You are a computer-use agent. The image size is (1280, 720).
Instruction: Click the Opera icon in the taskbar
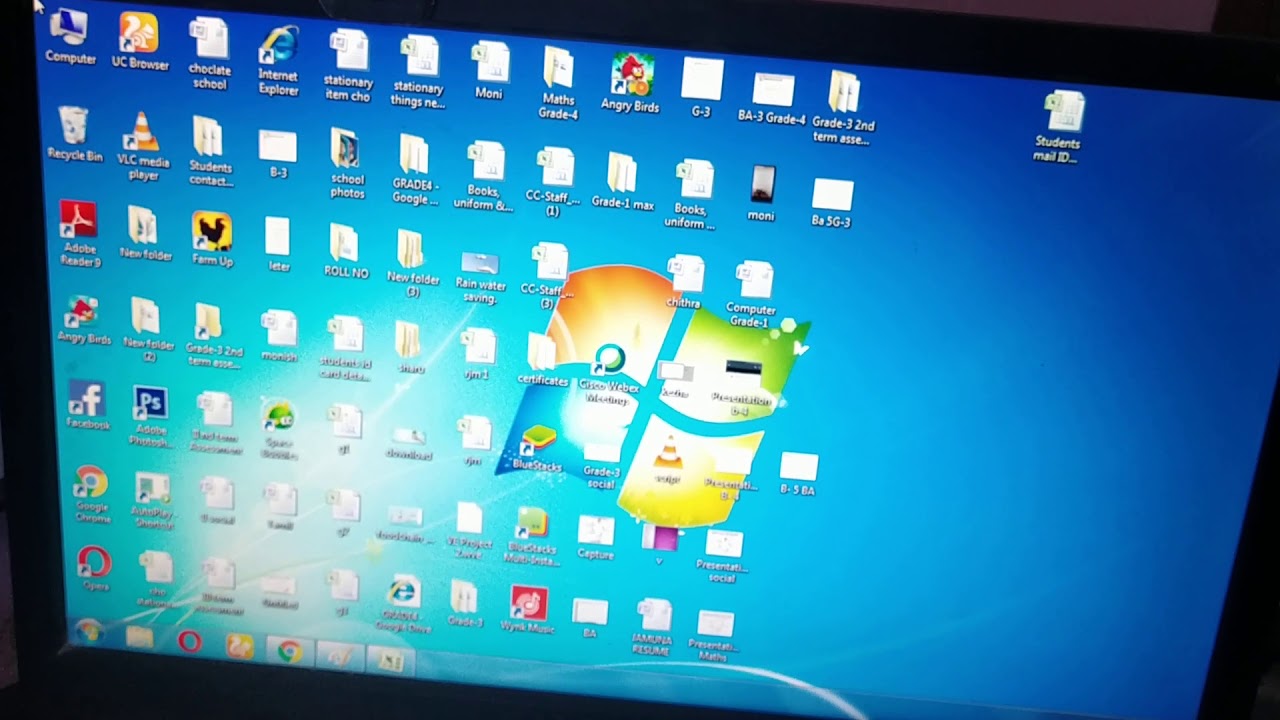(x=189, y=642)
